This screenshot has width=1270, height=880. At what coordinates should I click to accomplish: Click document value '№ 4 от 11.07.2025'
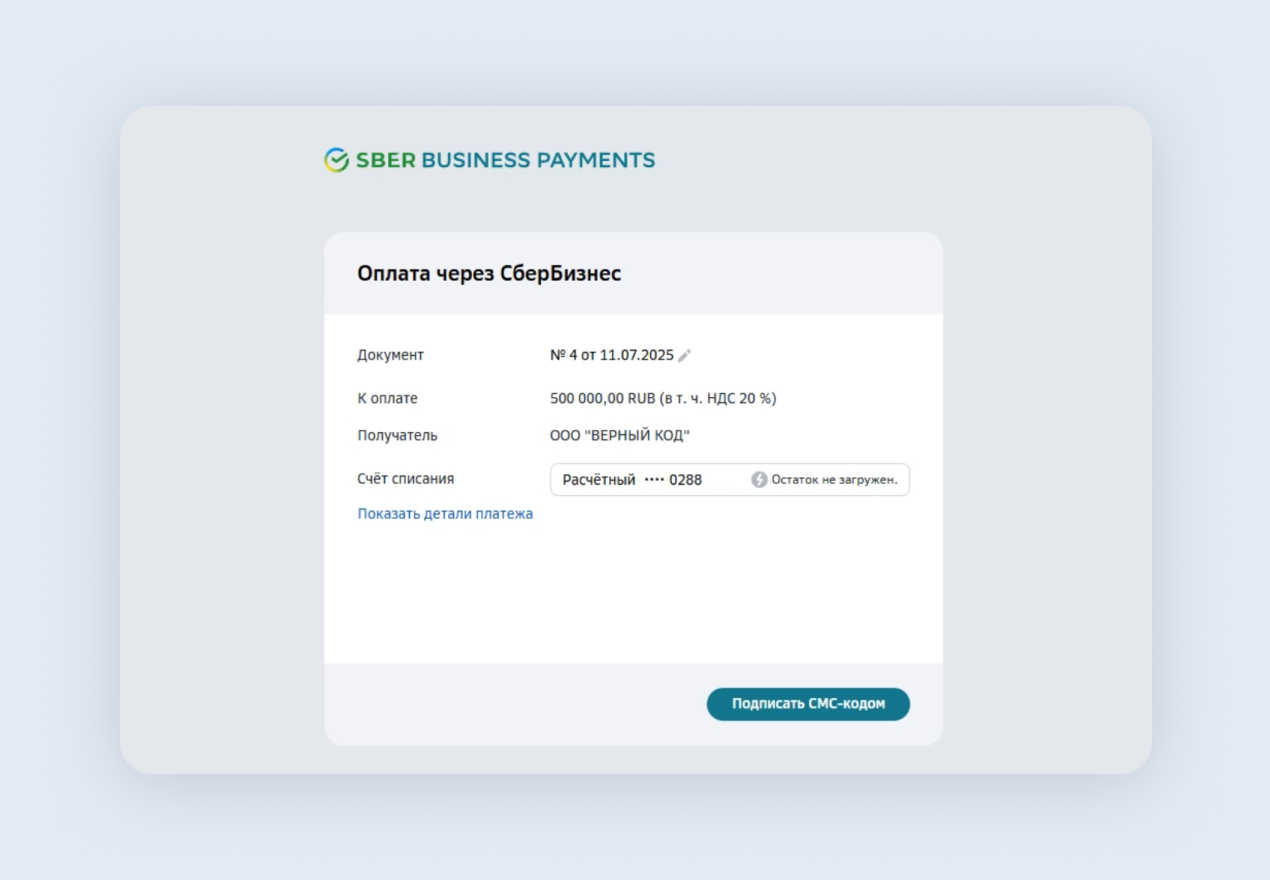[612, 355]
